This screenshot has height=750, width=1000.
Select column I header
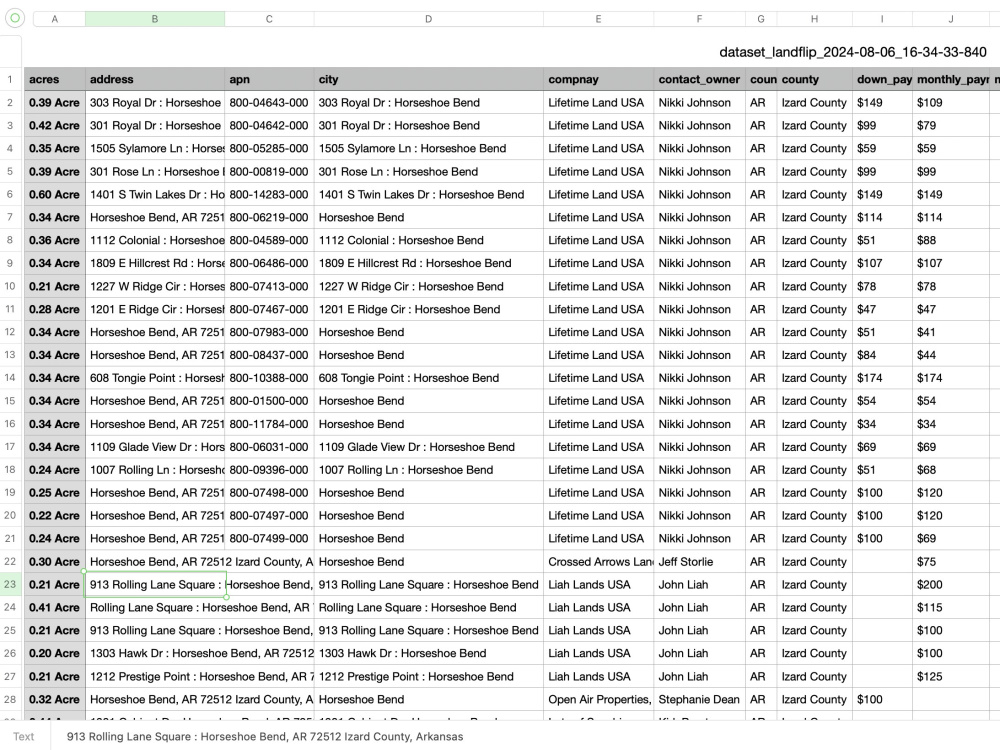coord(883,19)
